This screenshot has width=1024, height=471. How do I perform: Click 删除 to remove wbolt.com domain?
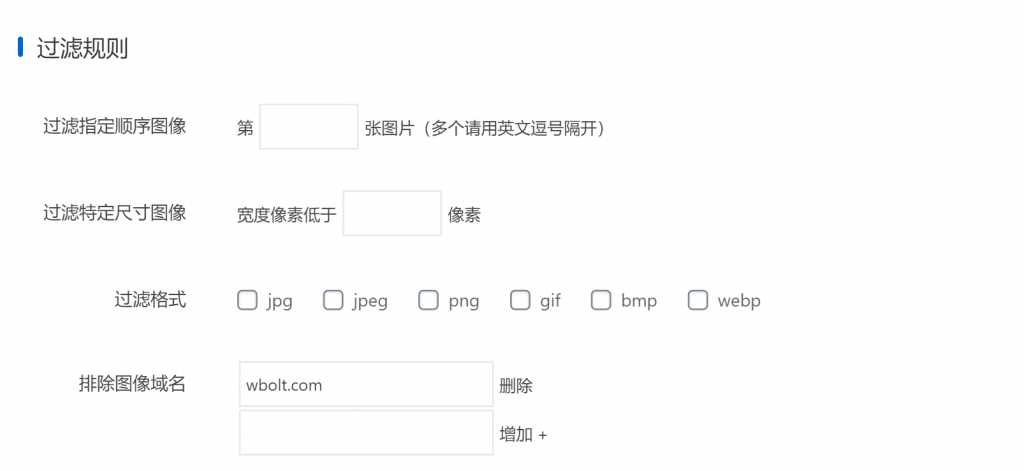click(x=516, y=385)
